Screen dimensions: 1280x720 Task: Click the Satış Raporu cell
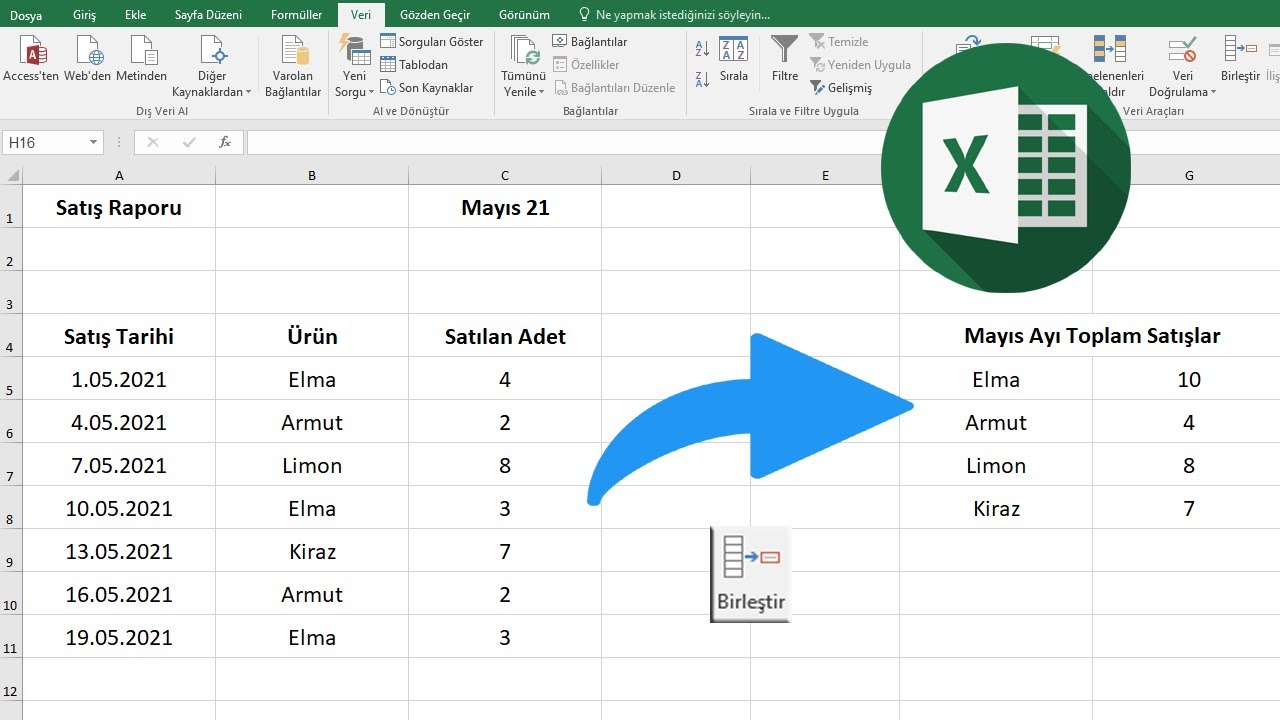(119, 207)
